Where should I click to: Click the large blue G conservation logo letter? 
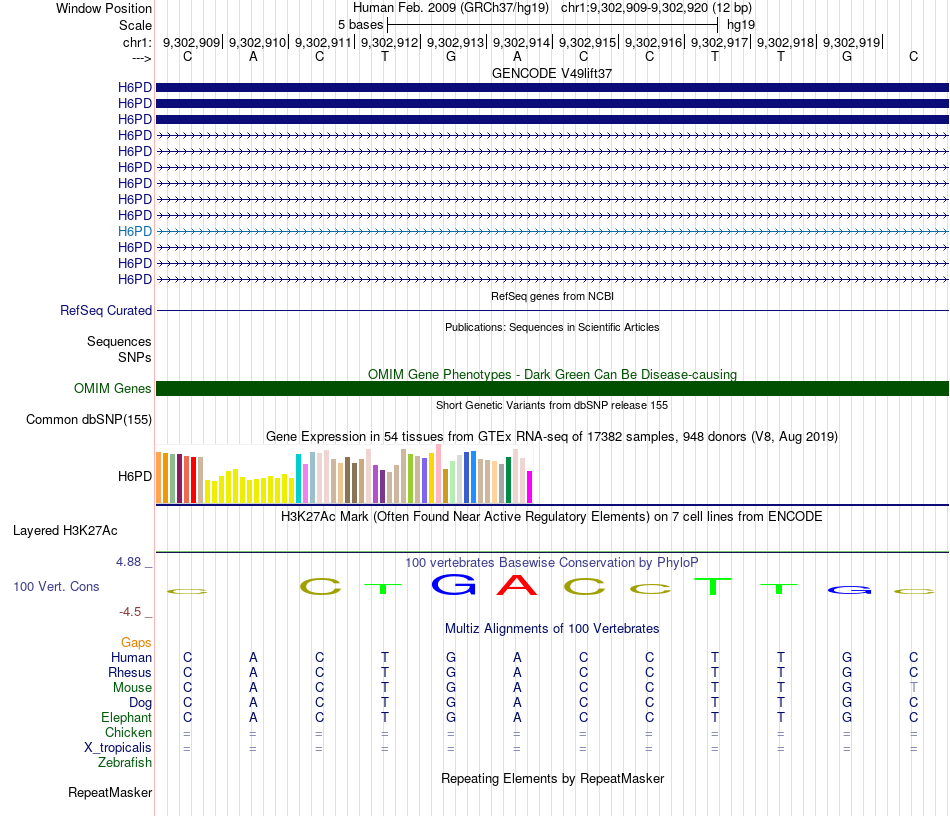click(x=453, y=585)
